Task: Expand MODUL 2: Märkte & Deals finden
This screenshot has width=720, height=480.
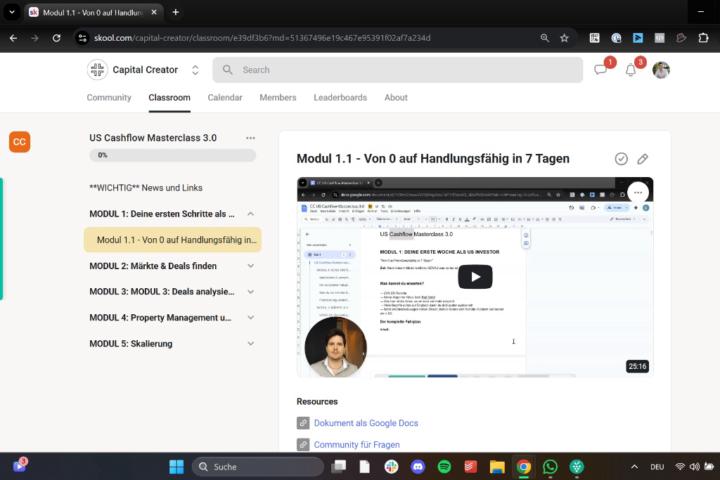Action: (251, 266)
